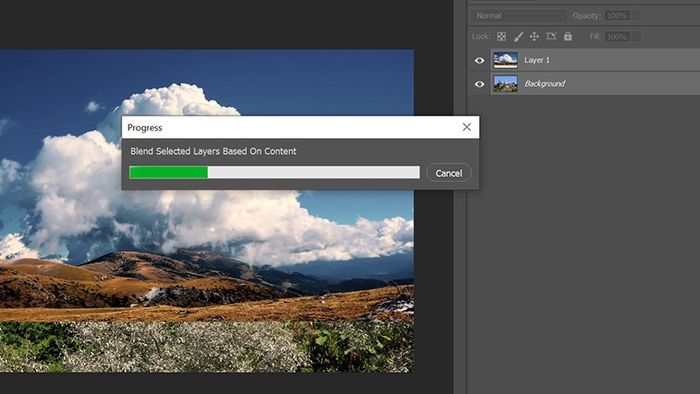
Task: Click the Fill 100% value field
Action: pyautogui.click(x=618, y=37)
